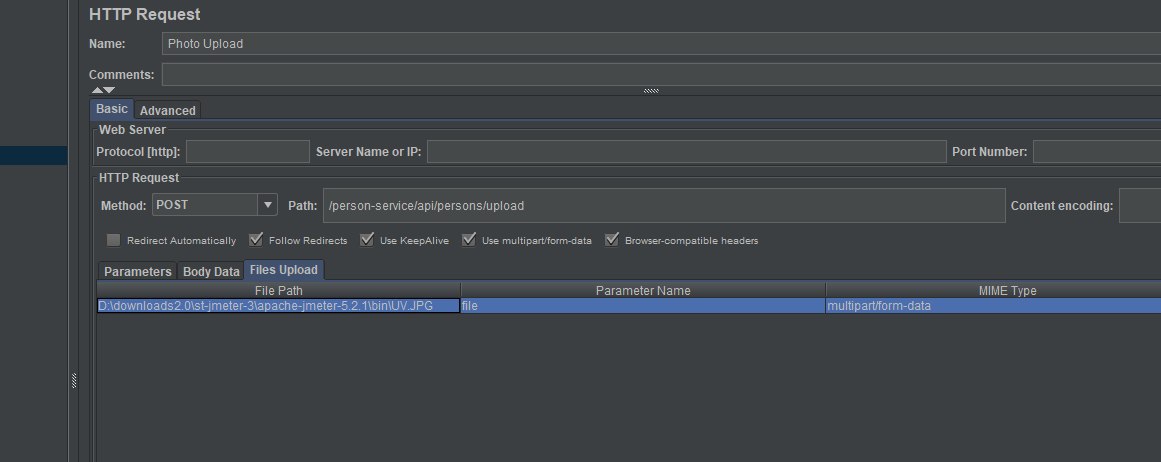
Task: Click the Comments input field
Action: [x=661, y=75]
